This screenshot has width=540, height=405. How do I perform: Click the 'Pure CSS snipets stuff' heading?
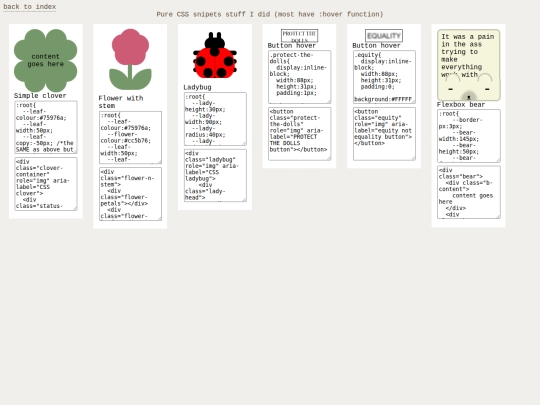pyautogui.click(x=270, y=14)
